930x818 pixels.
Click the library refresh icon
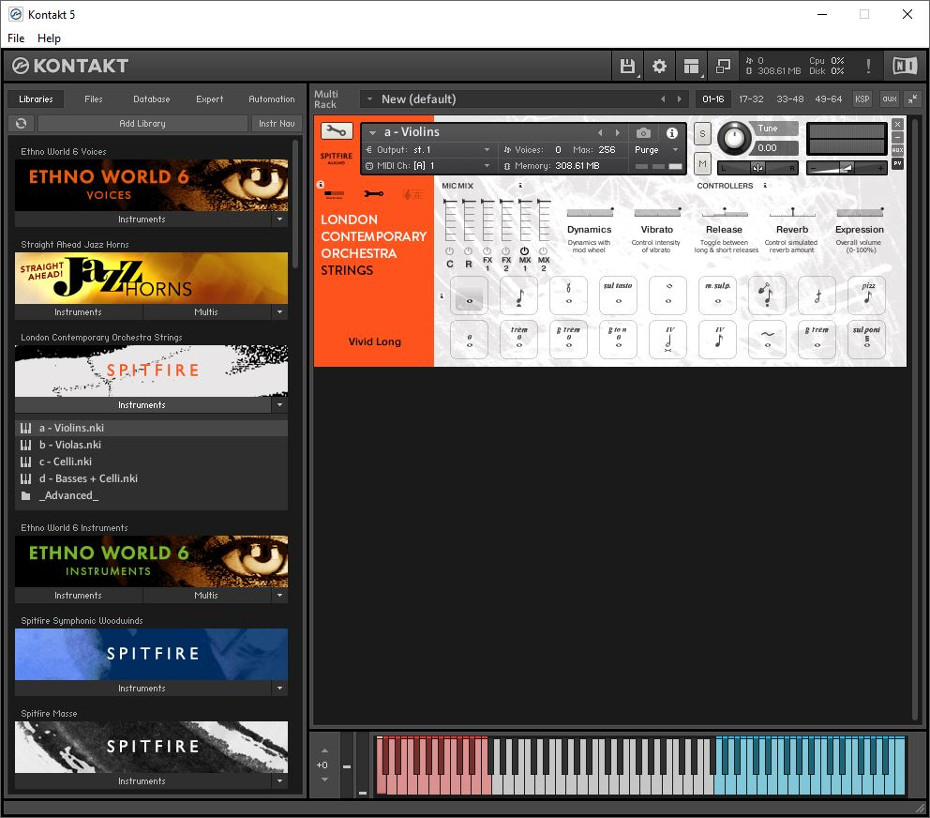click(21, 123)
